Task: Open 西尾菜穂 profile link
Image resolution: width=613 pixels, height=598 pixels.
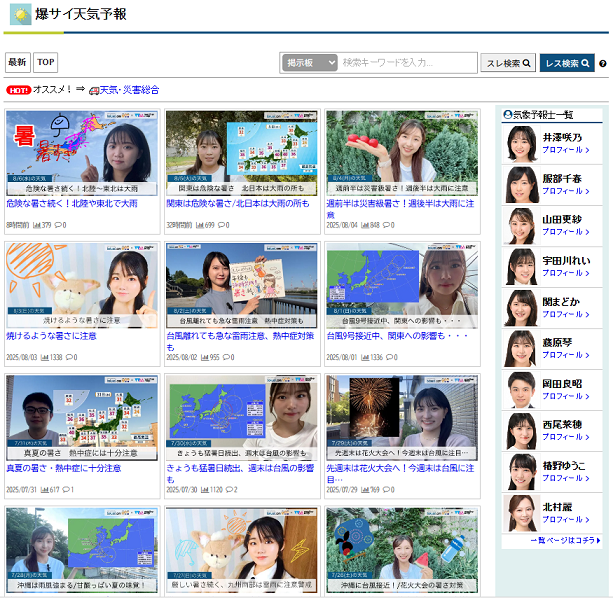Action: coord(566,437)
